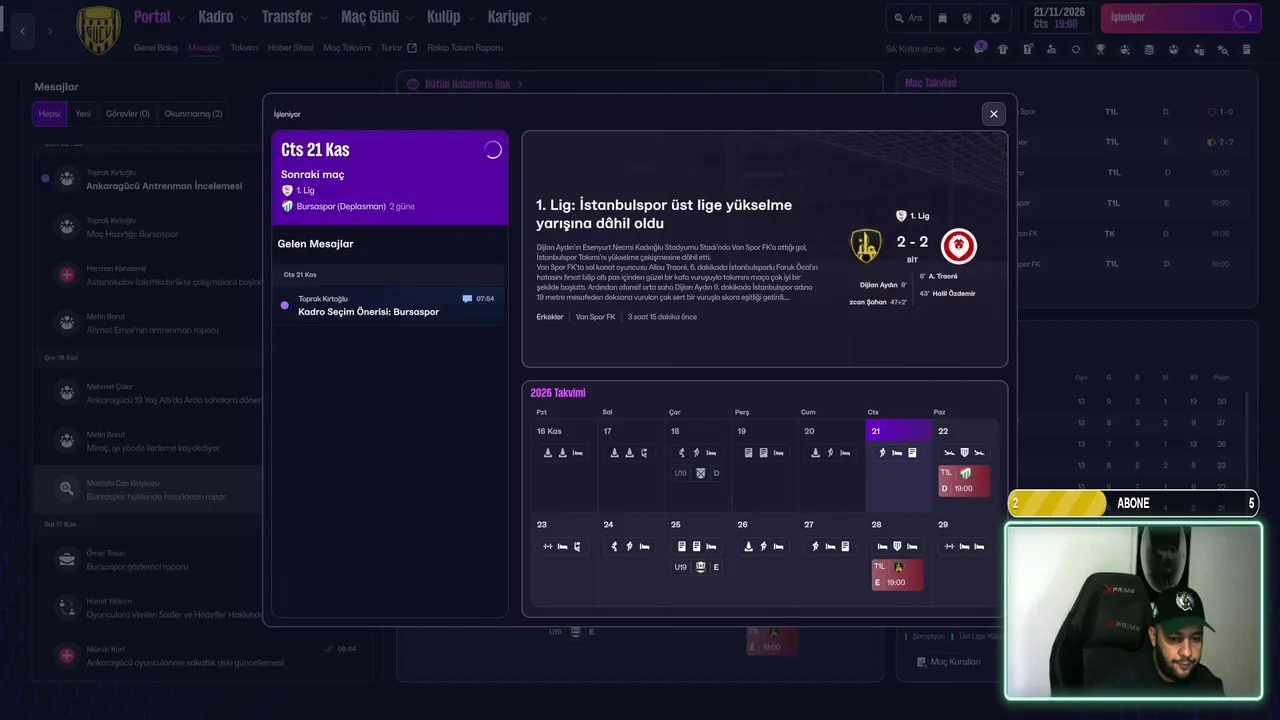Expand the Portal menu chevron

point(180,18)
